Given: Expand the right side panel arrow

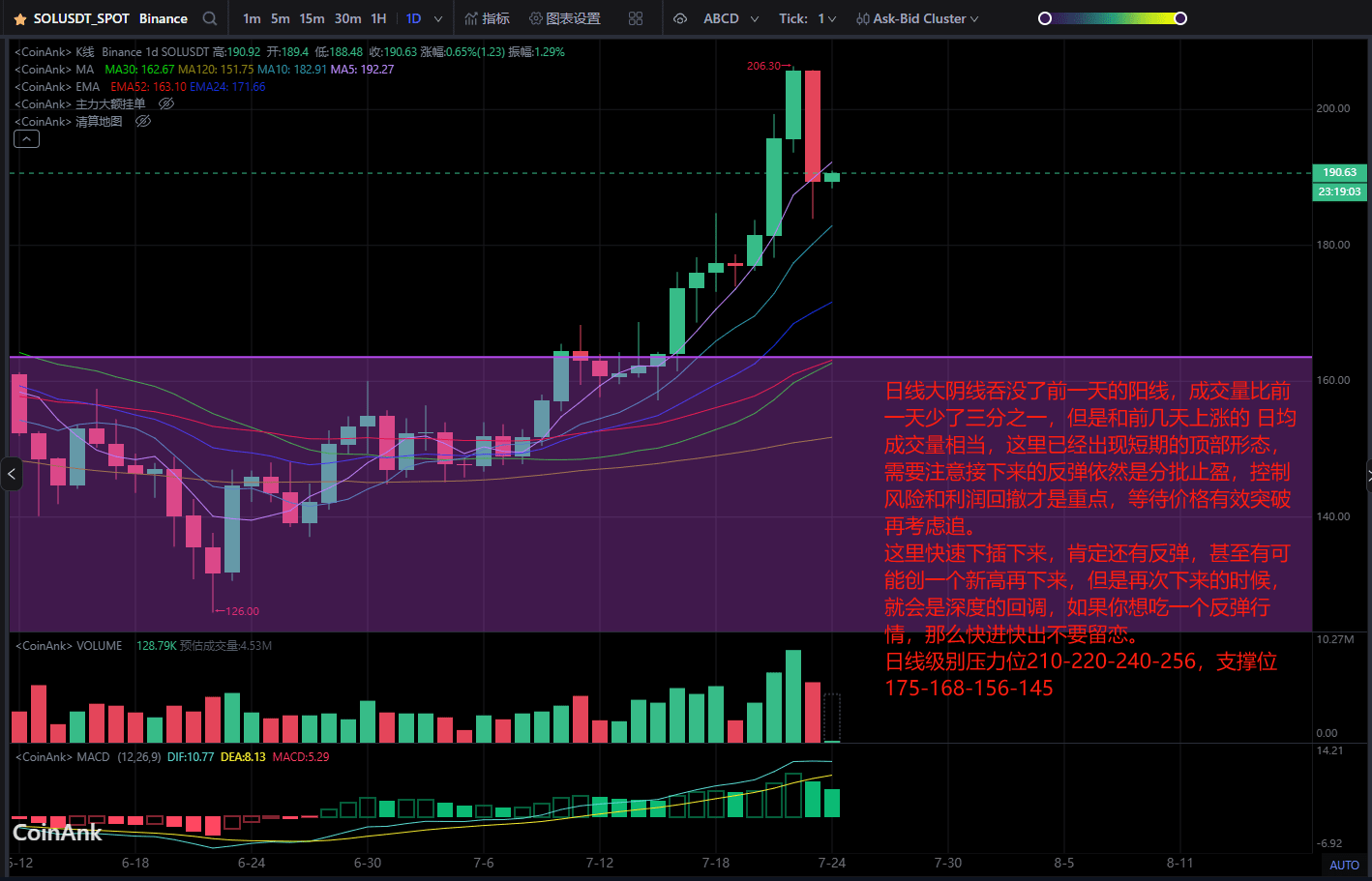Looking at the screenshot, I should (x=1368, y=474).
